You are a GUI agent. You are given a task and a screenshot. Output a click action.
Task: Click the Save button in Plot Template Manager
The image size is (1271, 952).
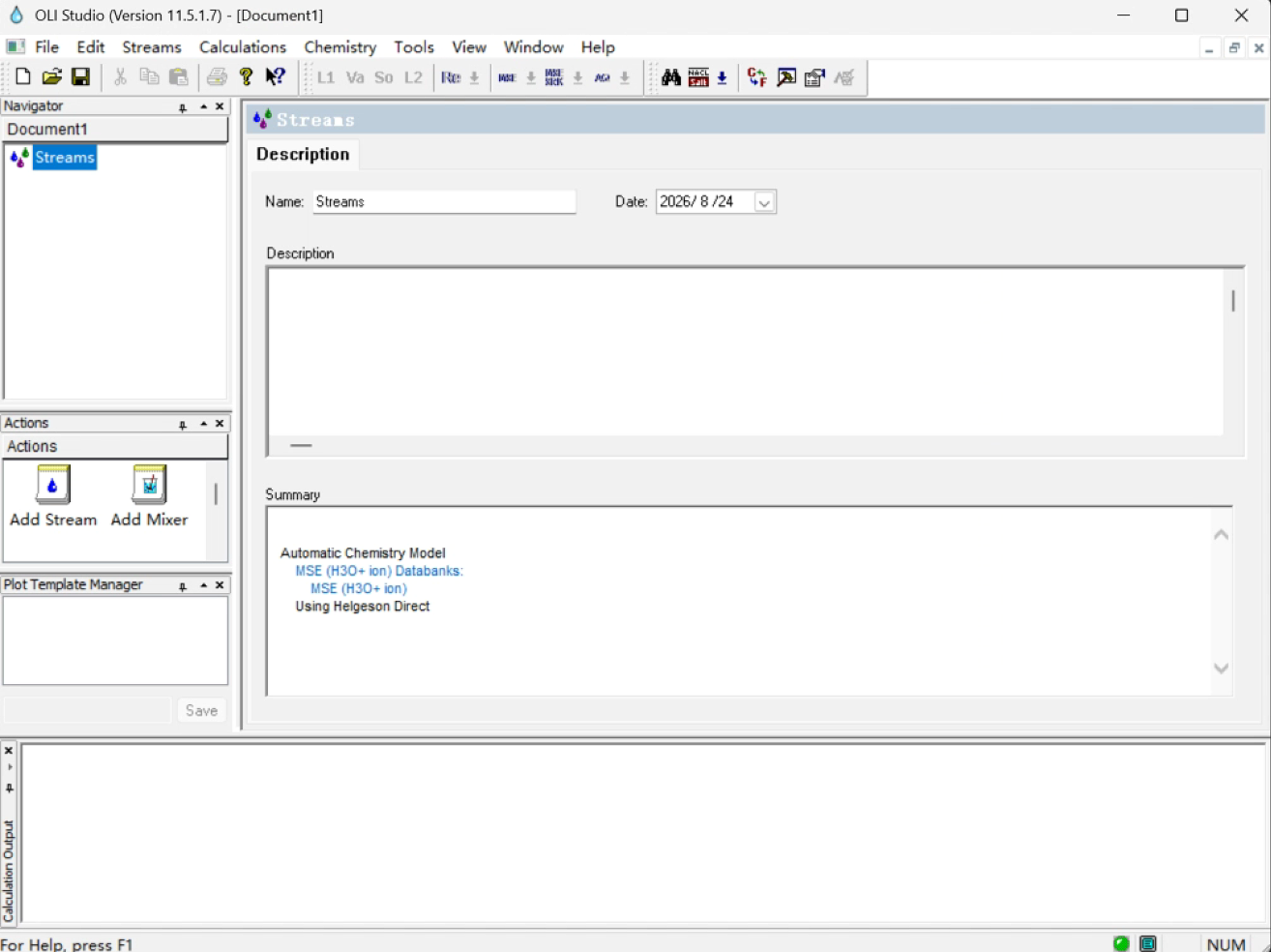[x=201, y=710]
